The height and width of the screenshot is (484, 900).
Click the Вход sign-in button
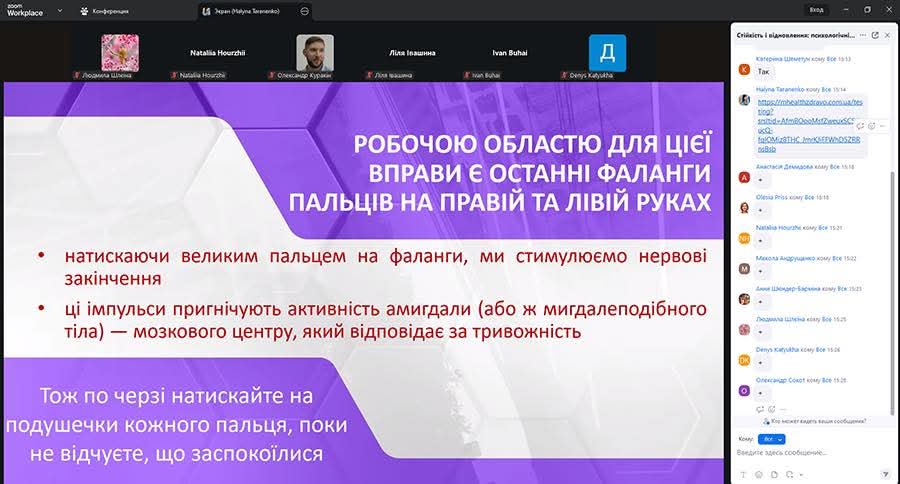pyautogui.click(x=816, y=9)
